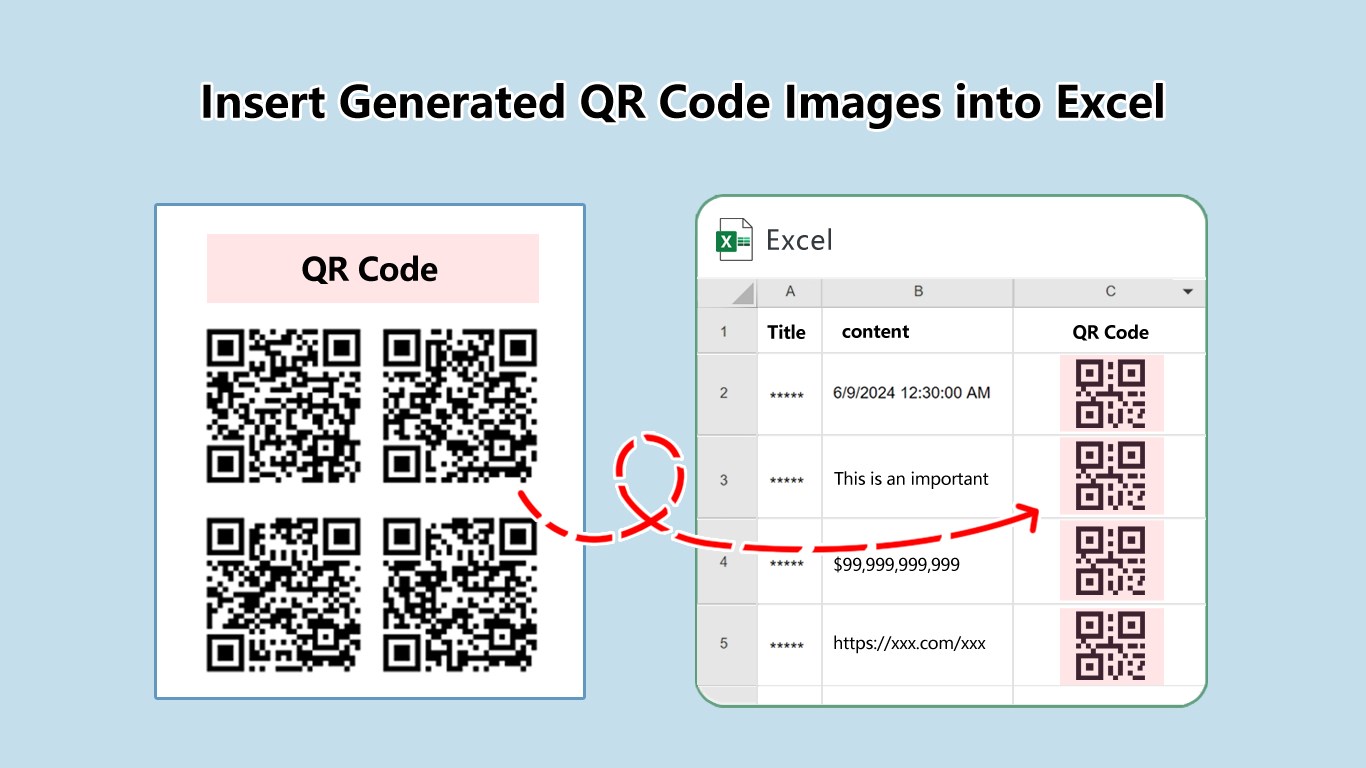The height and width of the screenshot is (768, 1366).
Task: Select the QR code image in row 5
Action: pos(1111,646)
